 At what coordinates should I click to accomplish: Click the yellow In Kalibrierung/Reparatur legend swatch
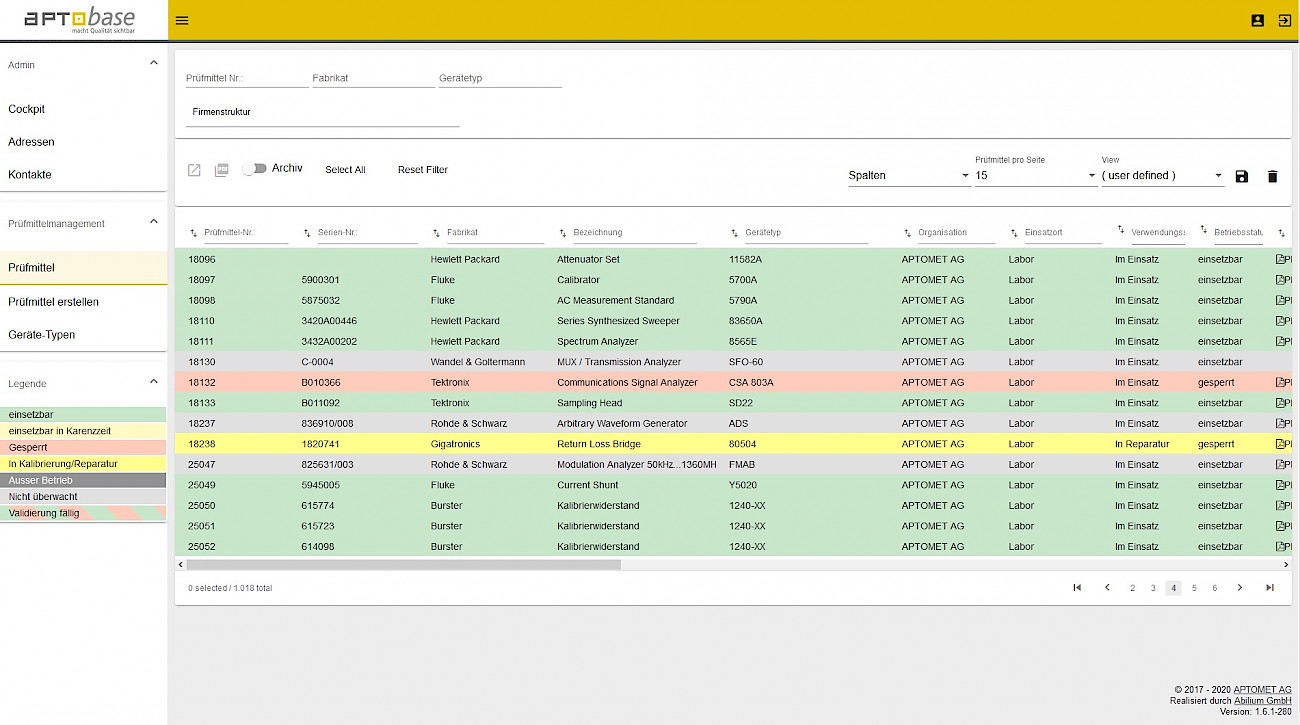(x=83, y=464)
